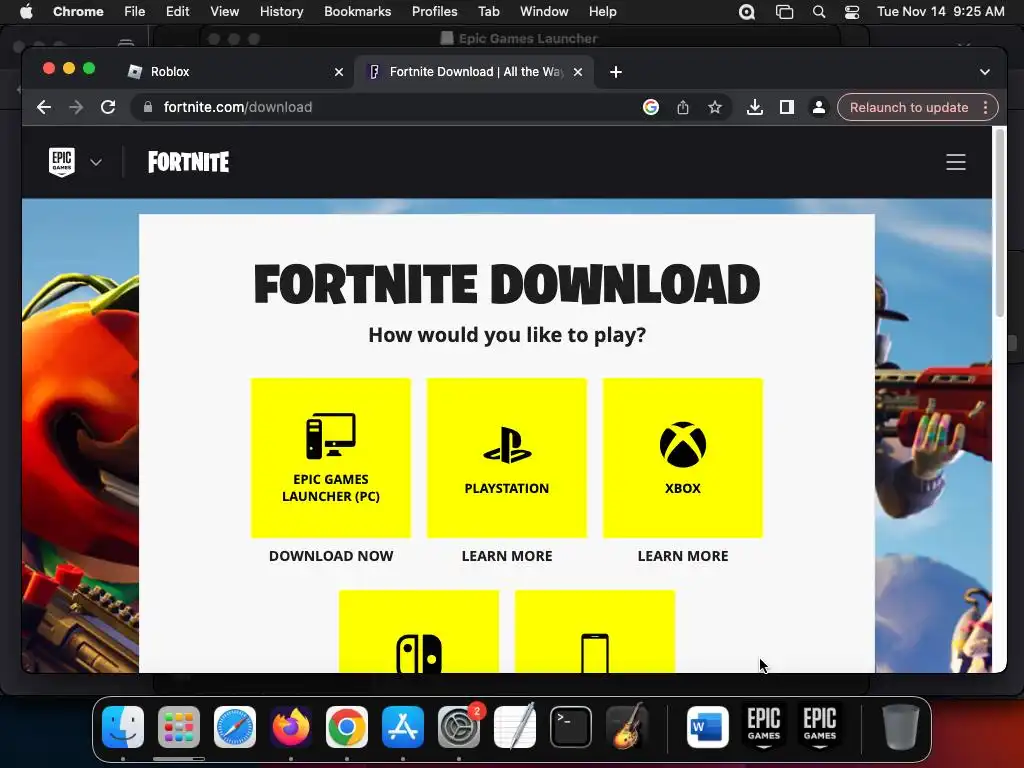The width and height of the screenshot is (1024, 768).
Task: Select the PlayStation tile
Action: click(507, 458)
